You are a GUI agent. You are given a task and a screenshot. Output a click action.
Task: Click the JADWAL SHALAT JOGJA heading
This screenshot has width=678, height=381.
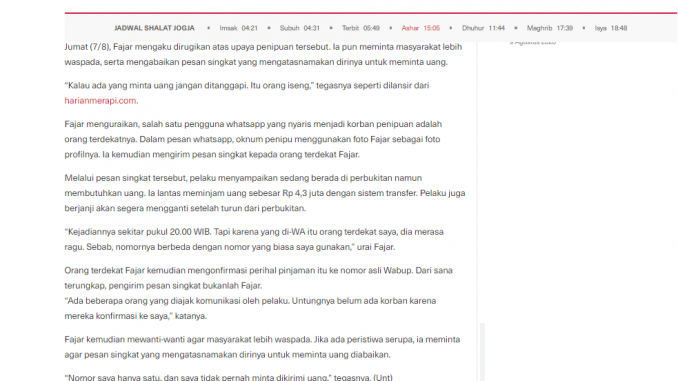point(154,28)
